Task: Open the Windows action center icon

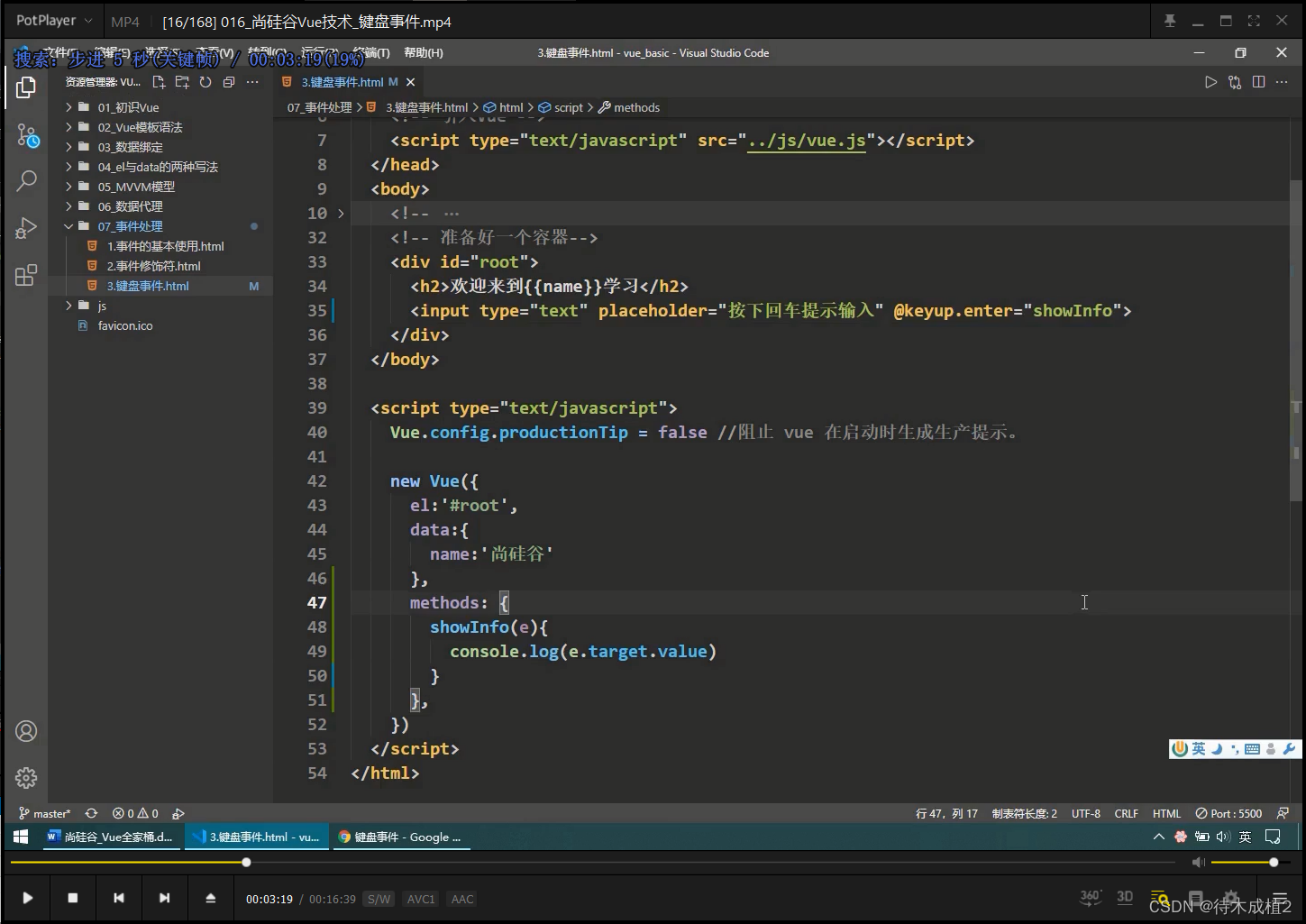Action: [x=1273, y=837]
